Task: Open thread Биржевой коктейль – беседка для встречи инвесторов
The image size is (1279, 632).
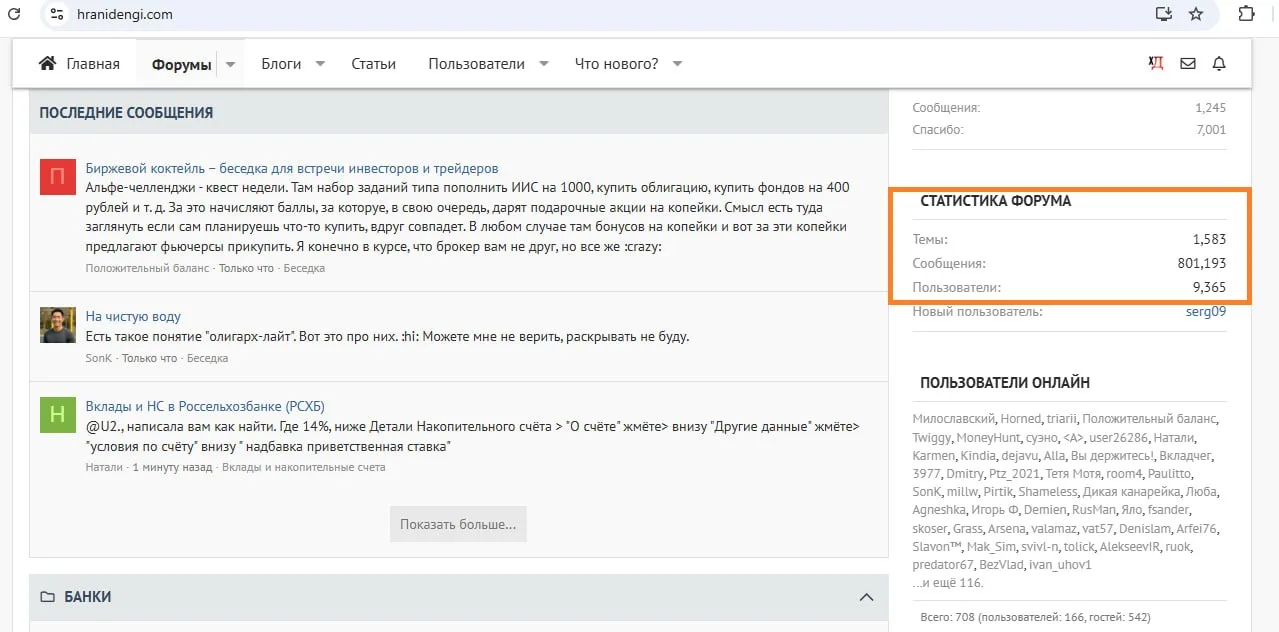Action: click(292, 168)
